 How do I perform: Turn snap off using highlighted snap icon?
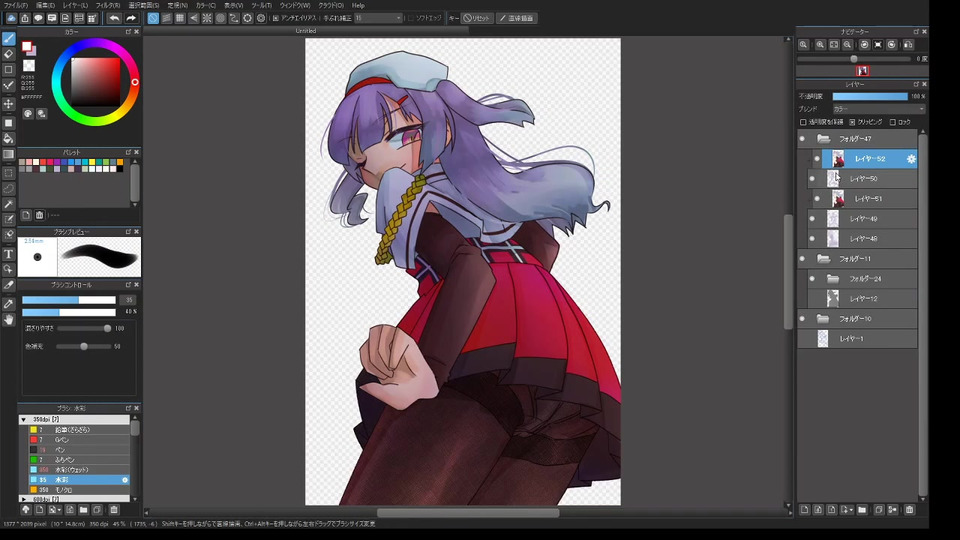pyautogui.click(x=153, y=18)
